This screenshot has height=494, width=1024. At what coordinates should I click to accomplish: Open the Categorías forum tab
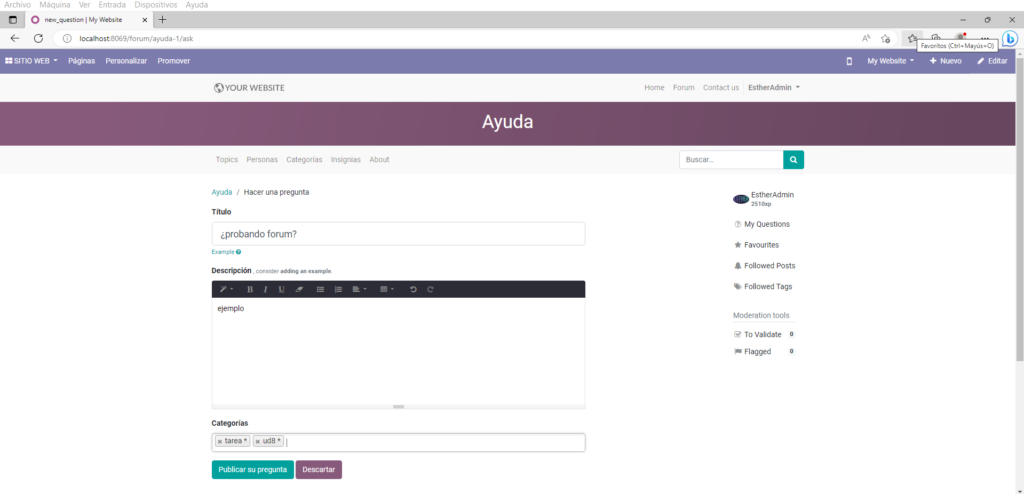click(304, 159)
